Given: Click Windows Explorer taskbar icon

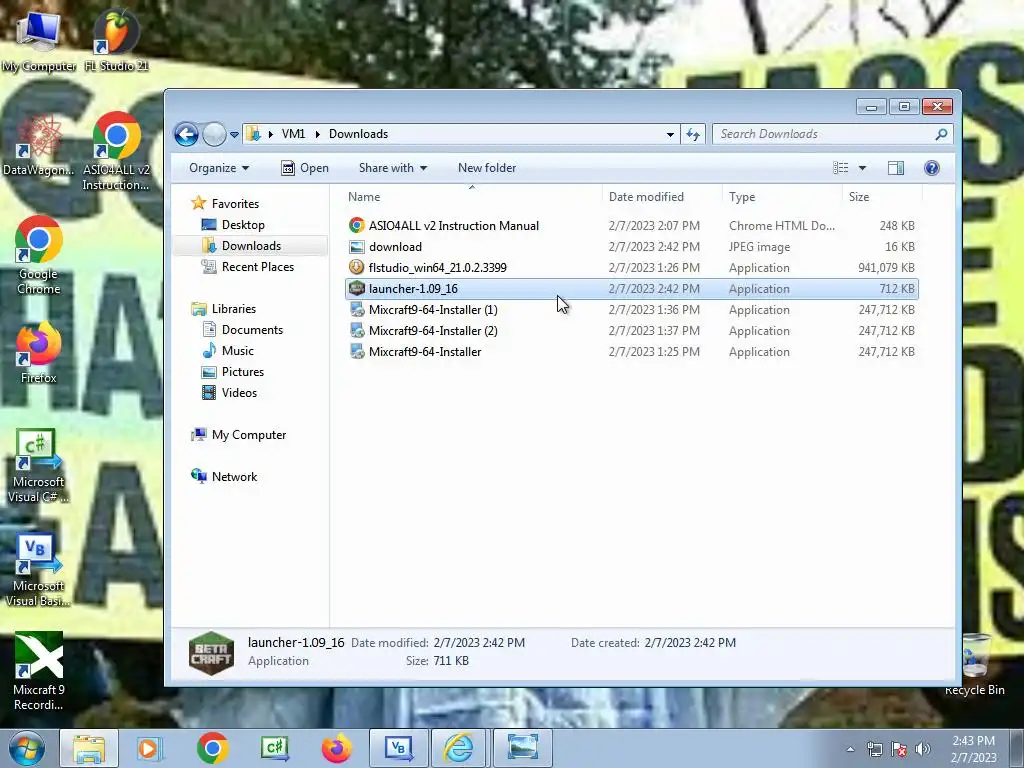Looking at the screenshot, I should [89, 748].
